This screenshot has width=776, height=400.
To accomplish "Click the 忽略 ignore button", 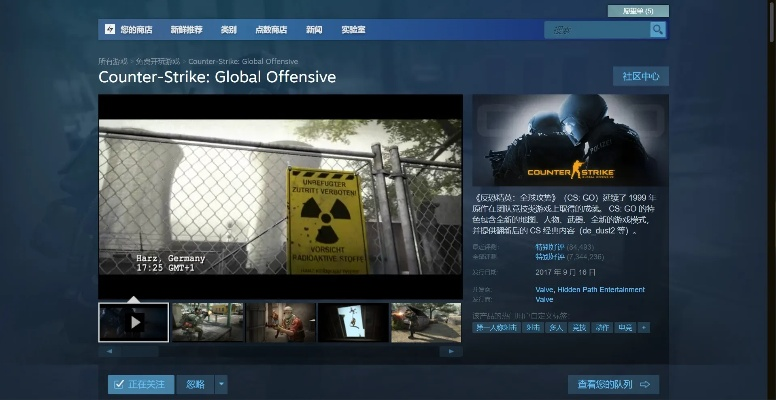I will 195,384.
